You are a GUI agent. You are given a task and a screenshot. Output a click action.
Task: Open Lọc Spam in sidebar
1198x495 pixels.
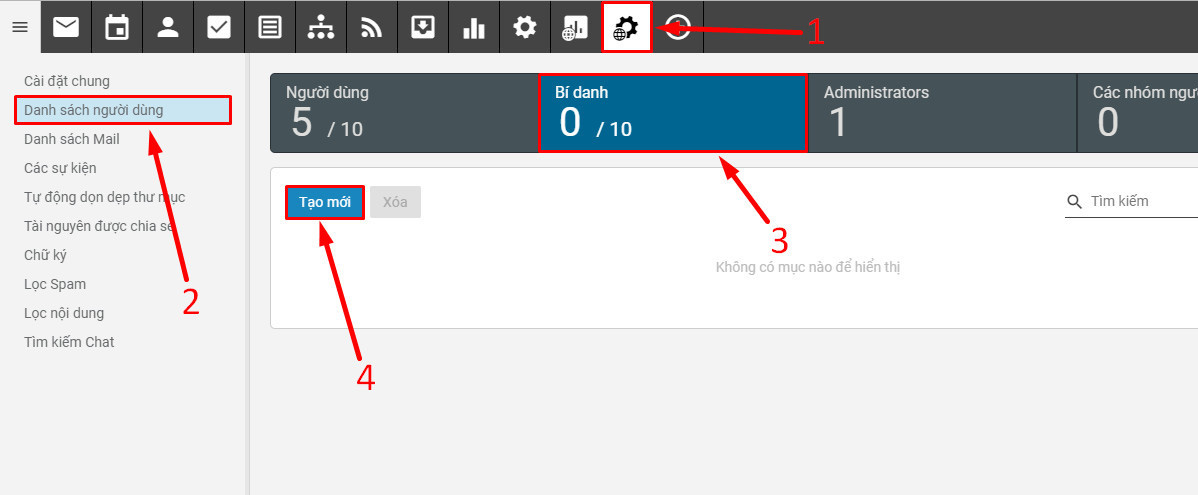55,284
